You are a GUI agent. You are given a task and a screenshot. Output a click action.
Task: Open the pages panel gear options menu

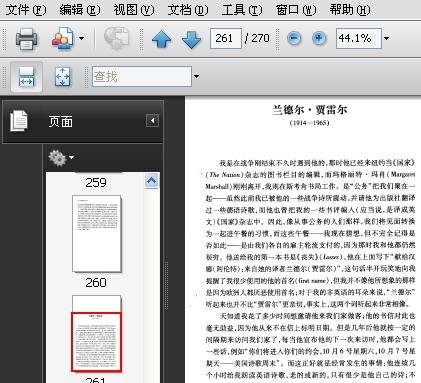tap(61, 158)
